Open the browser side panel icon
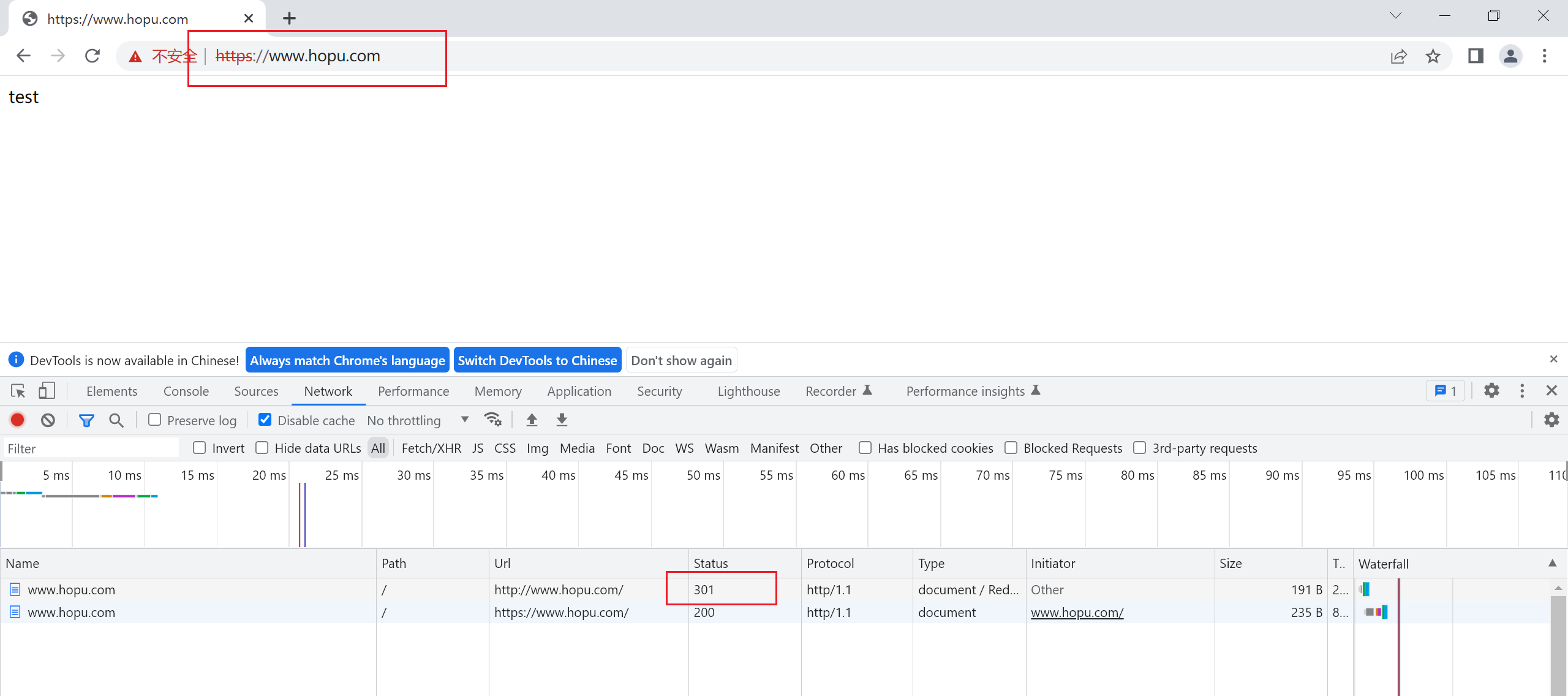The height and width of the screenshot is (696, 1568). pos(1476,56)
